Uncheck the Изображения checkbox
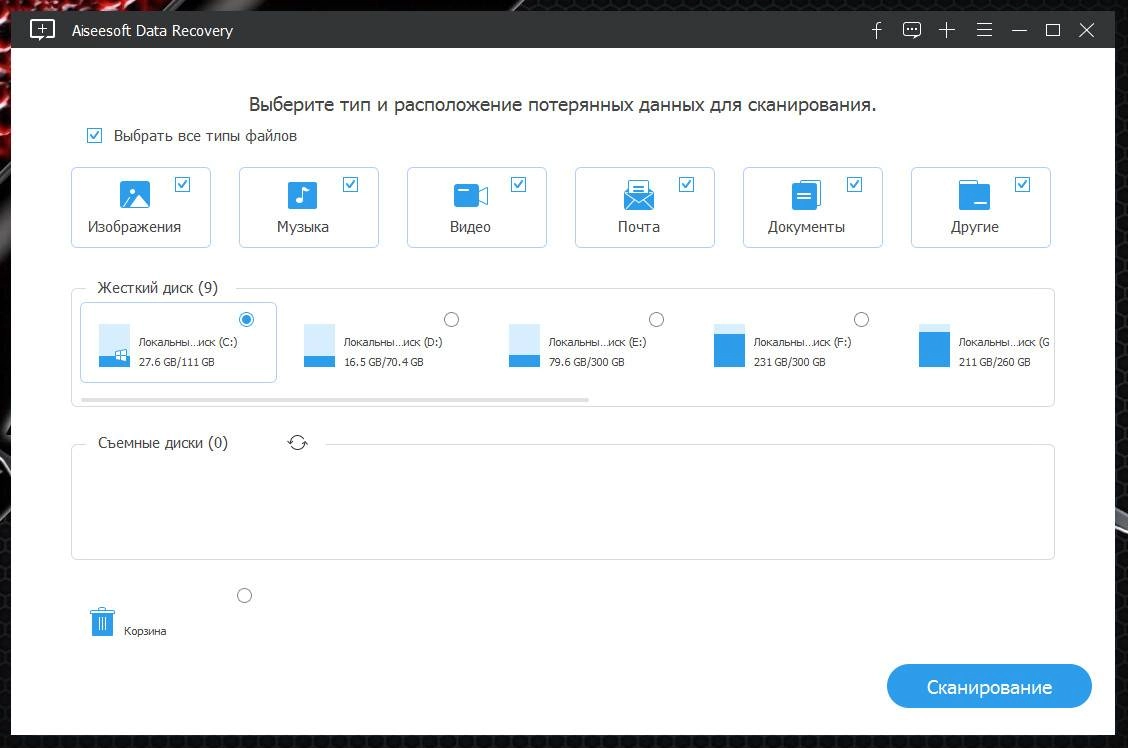This screenshot has height=748, width=1128. [x=183, y=185]
